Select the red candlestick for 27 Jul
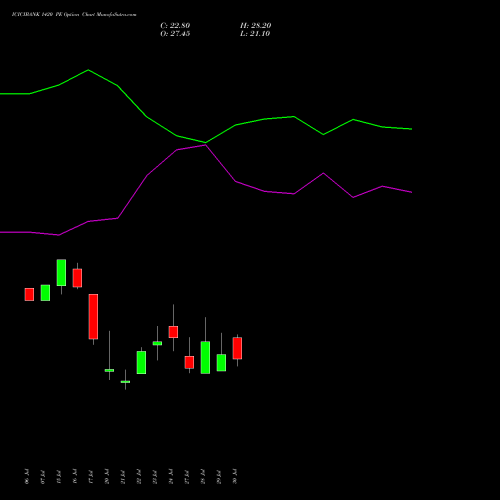500x500 pixels. pyautogui.click(x=189, y=362)
